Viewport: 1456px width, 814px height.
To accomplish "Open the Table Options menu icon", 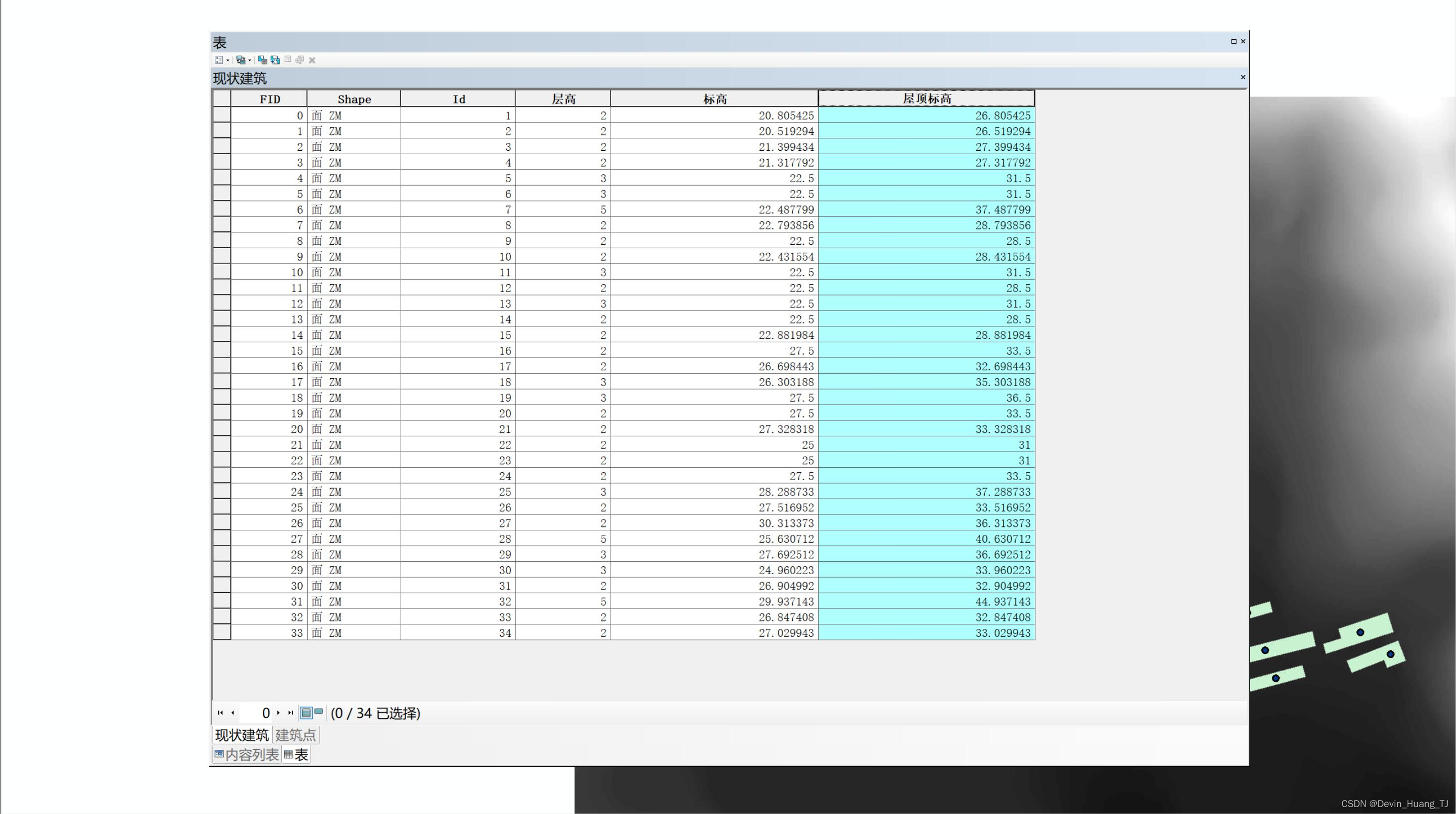I will (219, 60).
